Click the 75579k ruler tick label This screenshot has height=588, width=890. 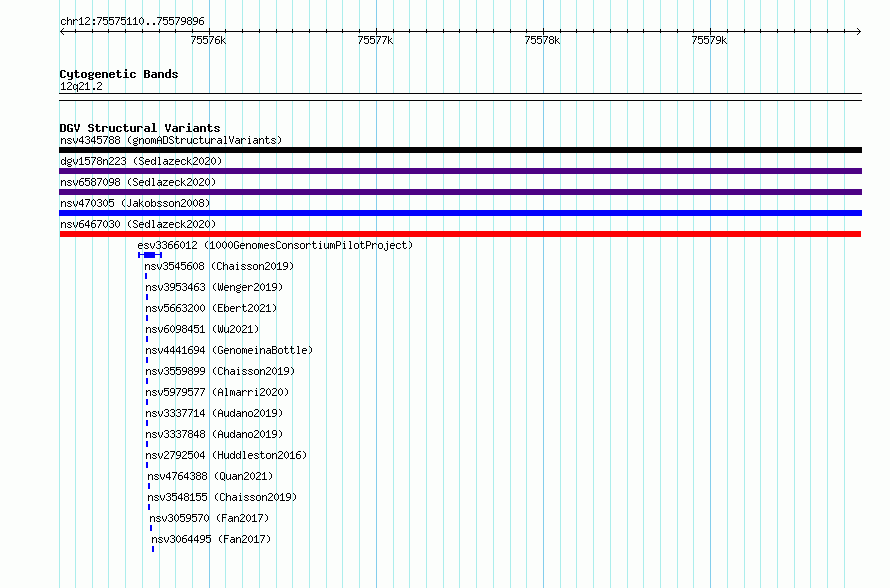[x=709, y=40]
